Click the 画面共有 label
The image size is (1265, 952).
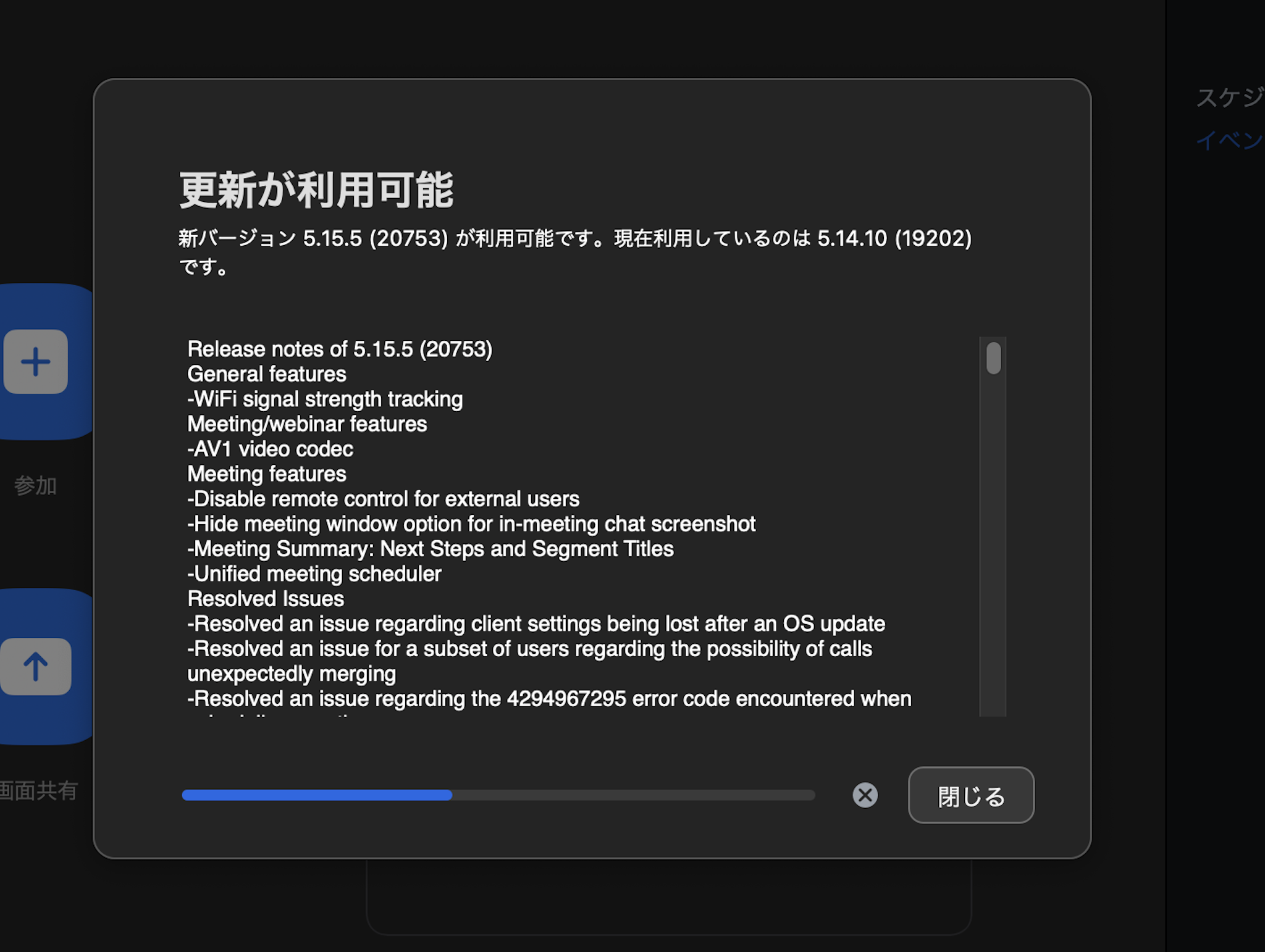38,791
